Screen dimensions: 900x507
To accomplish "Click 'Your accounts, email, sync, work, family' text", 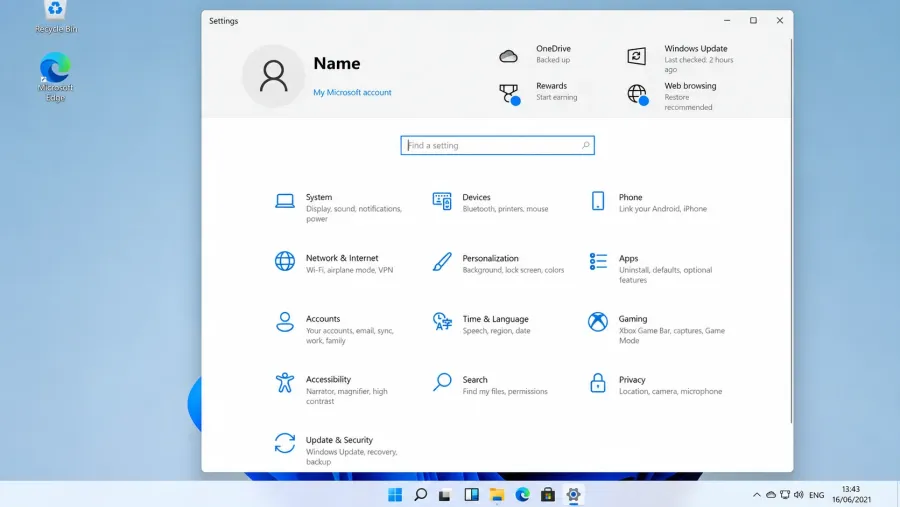I will (x=350, y=335).
